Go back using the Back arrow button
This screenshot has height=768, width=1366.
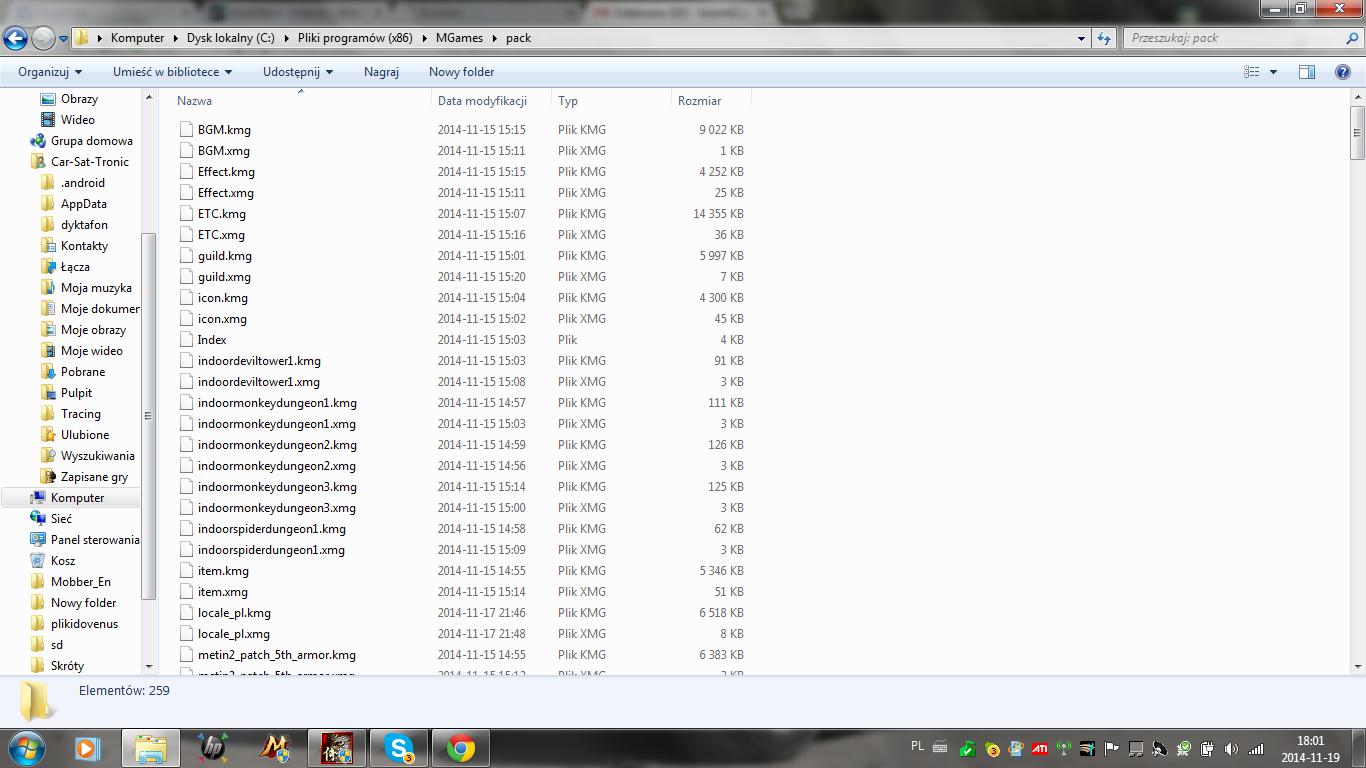click(16, 38)
